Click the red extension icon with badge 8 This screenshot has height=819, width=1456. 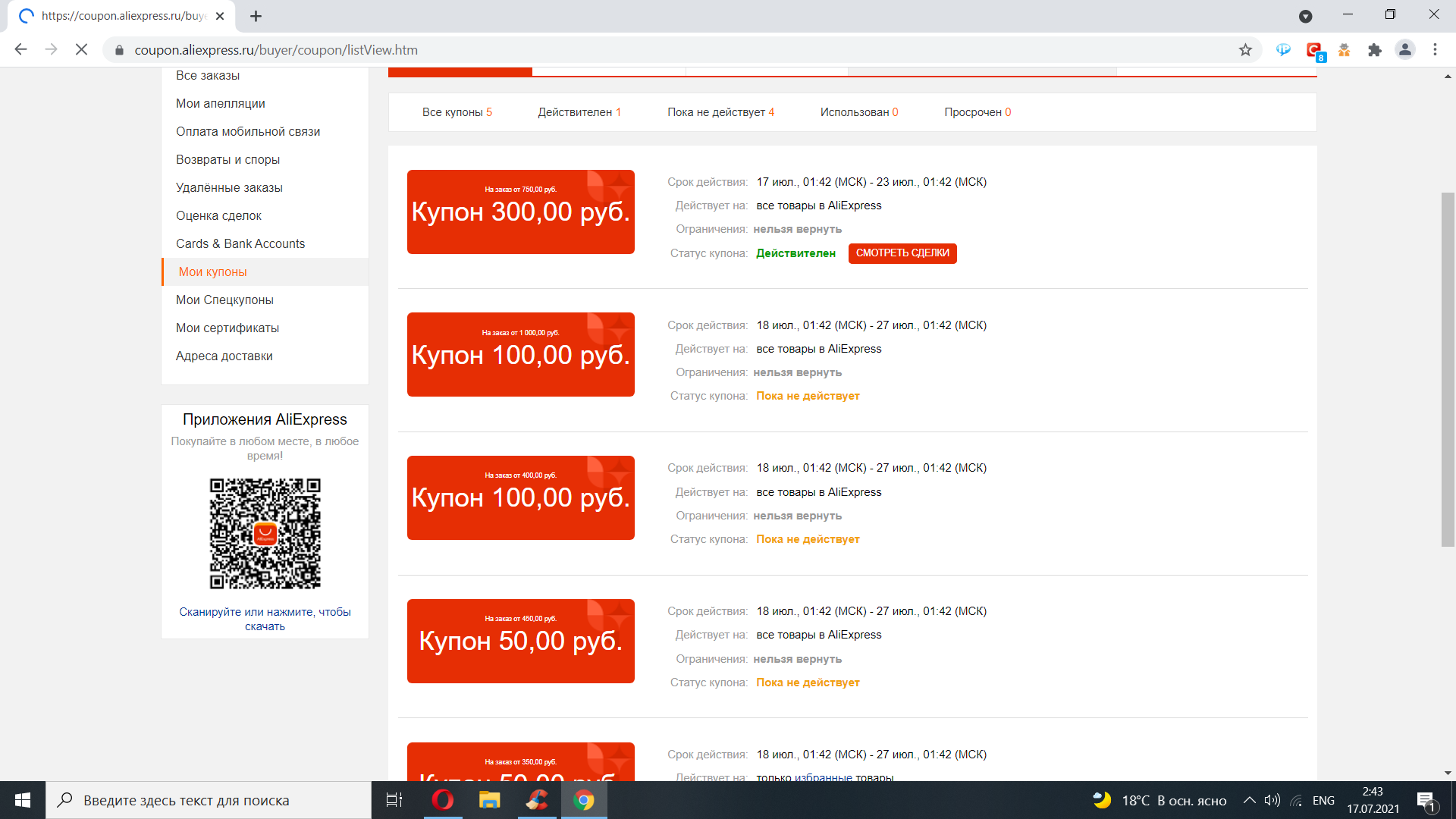[x=1314, y=51]
